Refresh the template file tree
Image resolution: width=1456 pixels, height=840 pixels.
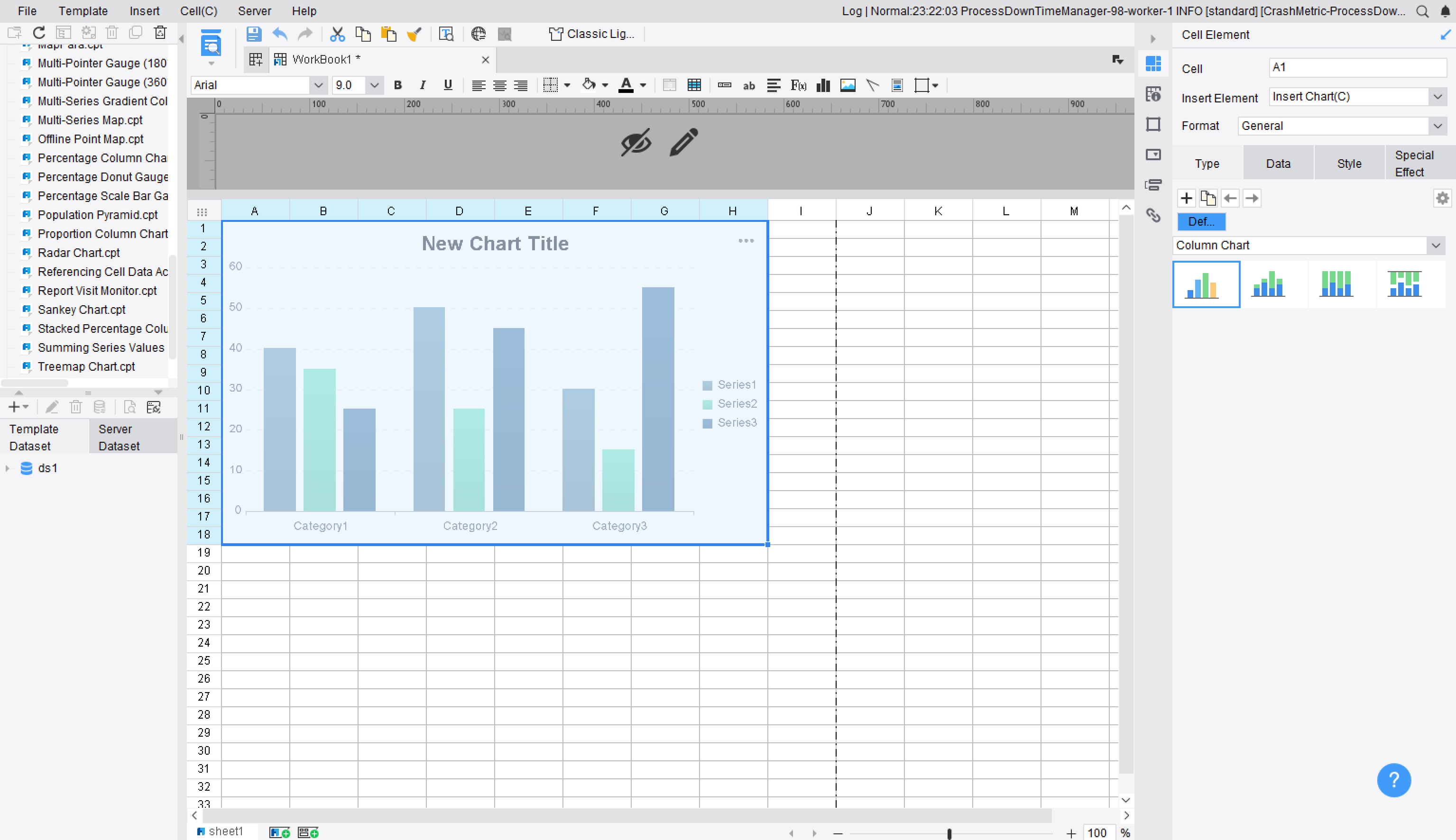pyautogui.click(x=39, y=32)
